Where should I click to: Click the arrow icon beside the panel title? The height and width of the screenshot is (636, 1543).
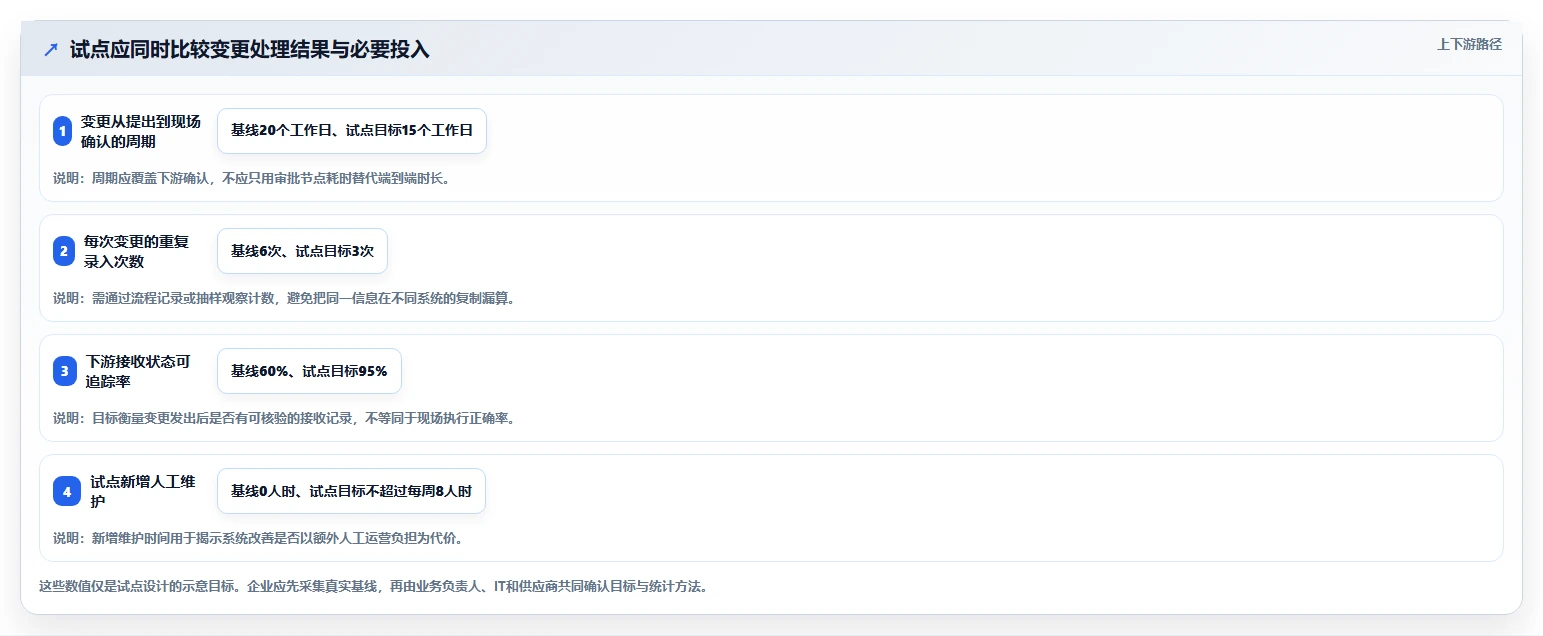tap(51, 49)
